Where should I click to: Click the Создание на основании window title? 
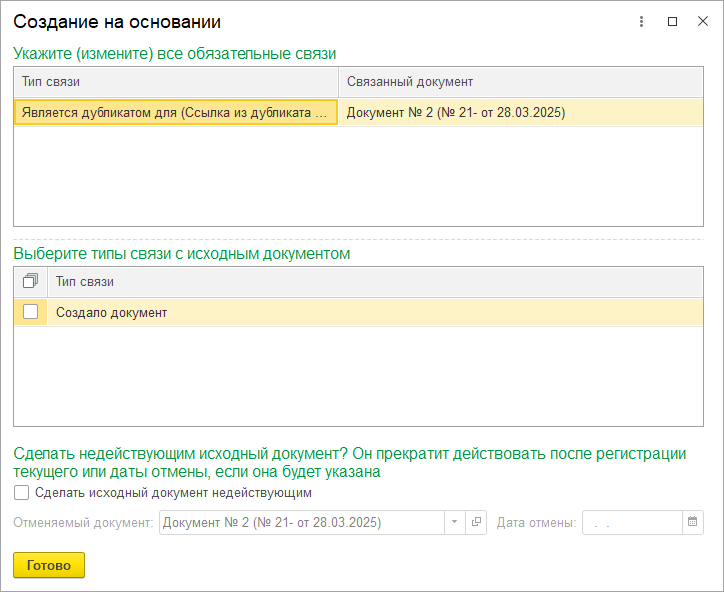[117, 21]
